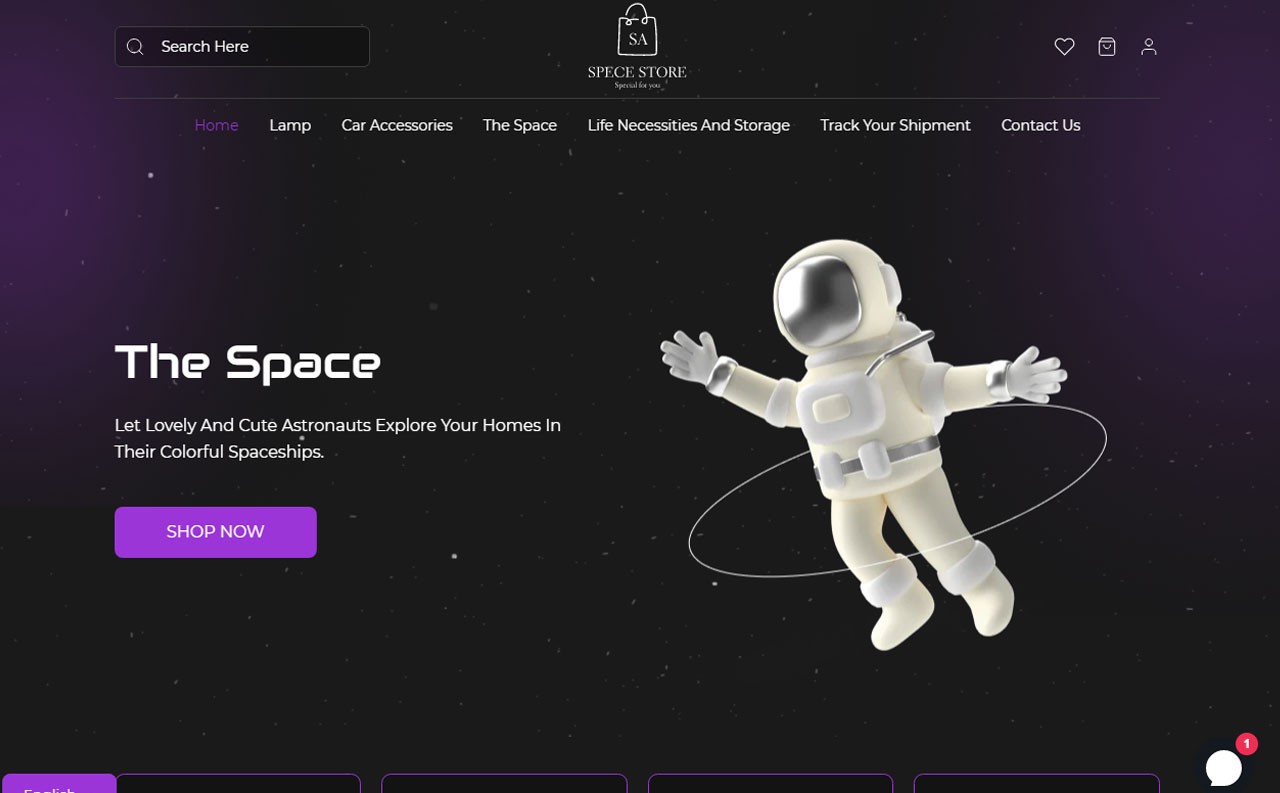Click the Spece Store logo
Image resolution: width=1280 pixels, height=793 pixels.
click(x=637, y=47)
